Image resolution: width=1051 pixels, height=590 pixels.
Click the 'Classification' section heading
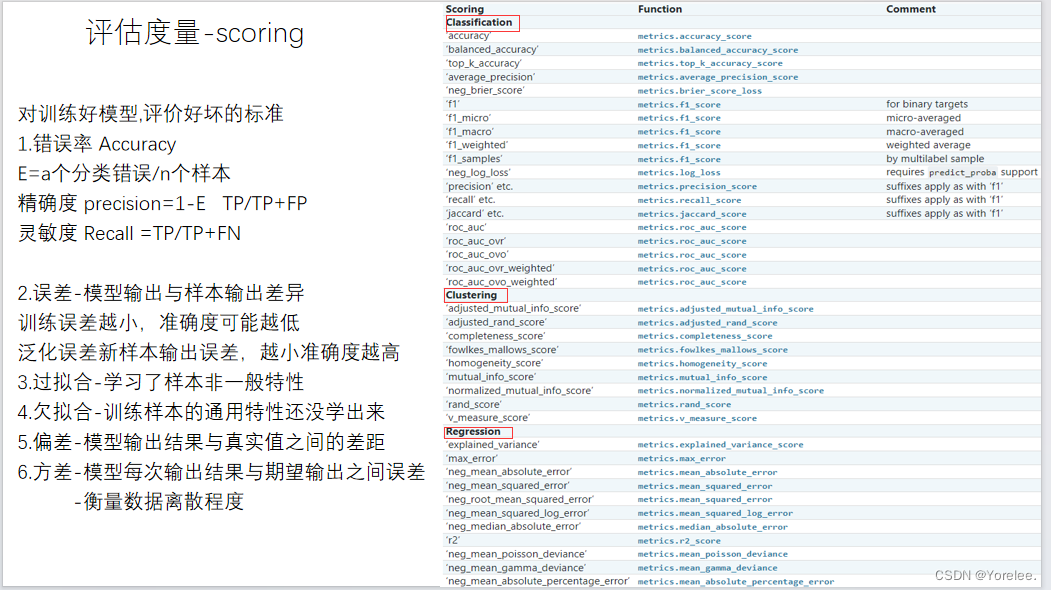click(479, 22)
